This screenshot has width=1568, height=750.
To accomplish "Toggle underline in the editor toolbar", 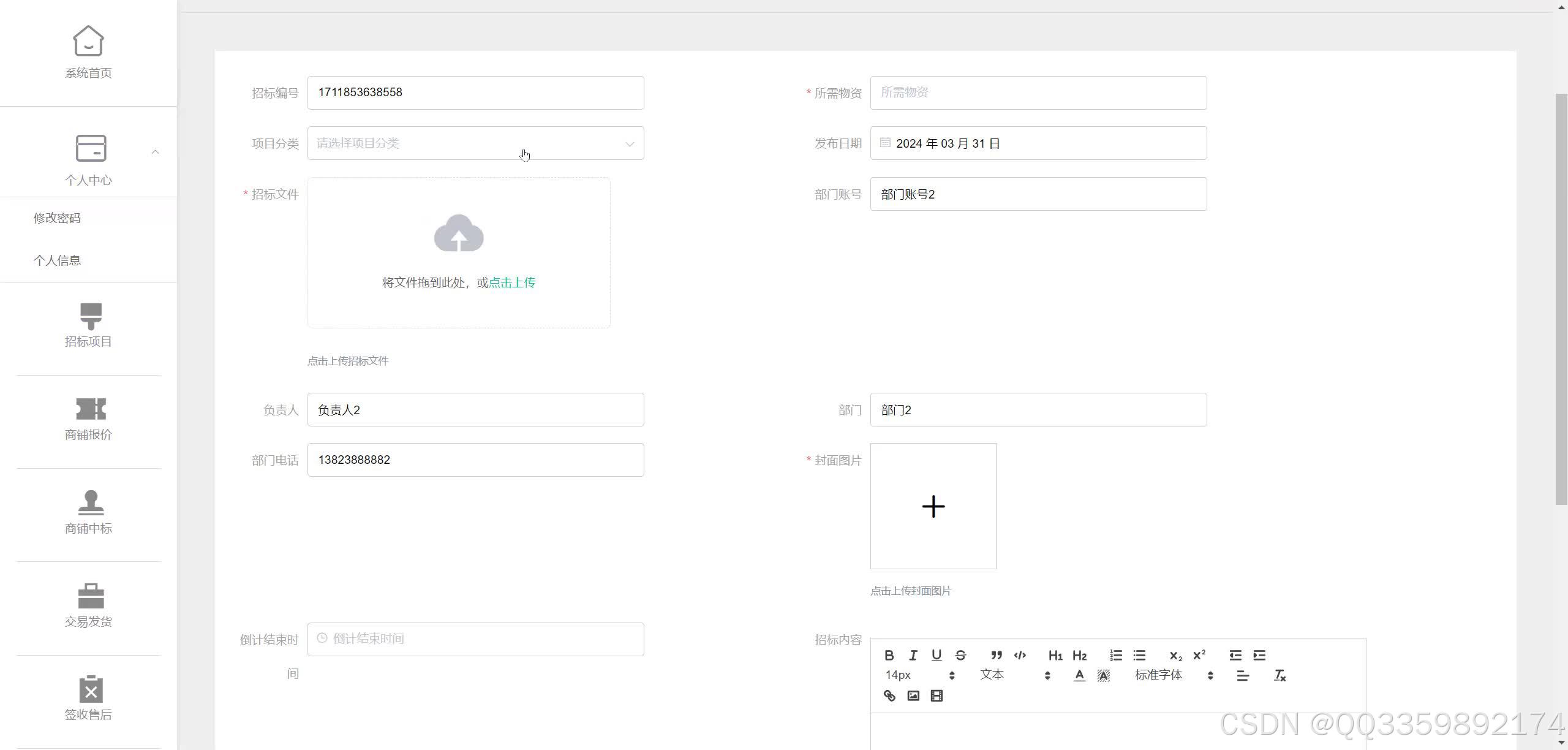I will (937, 655).
